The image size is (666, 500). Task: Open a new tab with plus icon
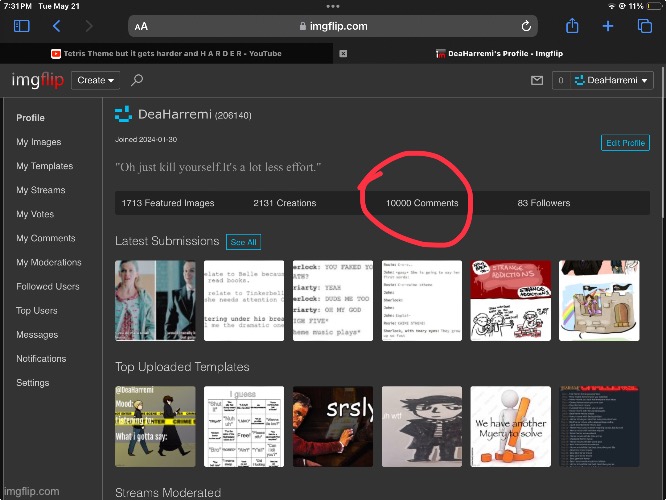pyautogui.click(x=607, y=27)
